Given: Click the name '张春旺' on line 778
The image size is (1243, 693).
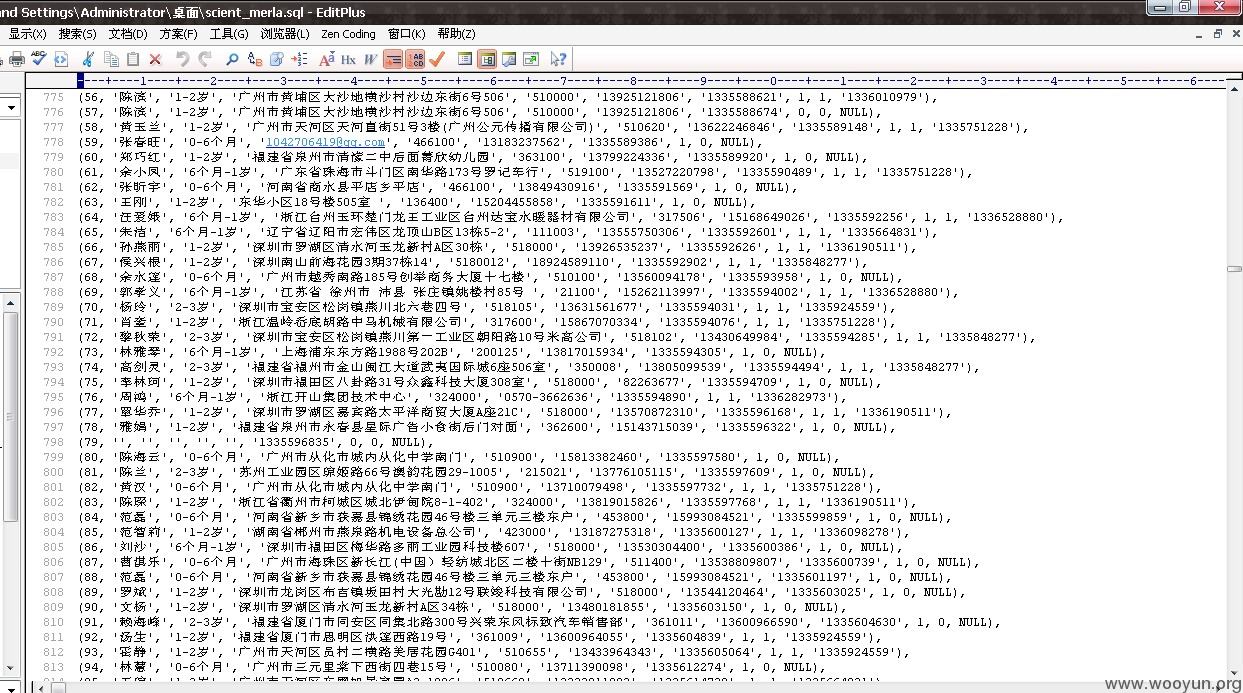Looking at the screenshot, I should click(x=140, y=142).
